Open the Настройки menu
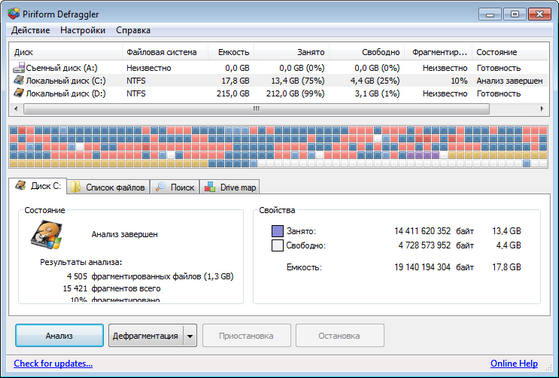Screen dimensions: 559x378 point(83,30)
